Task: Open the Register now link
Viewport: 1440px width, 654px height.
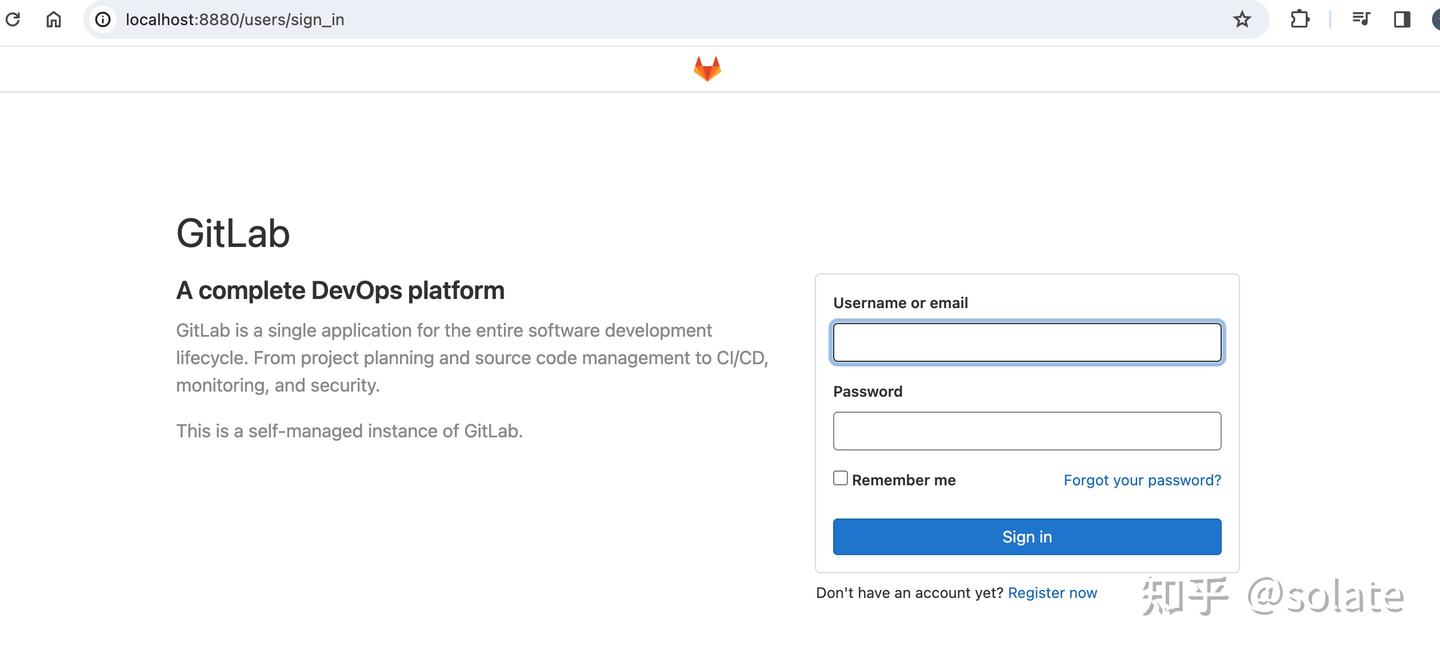Action: [x=1052, y=592]
